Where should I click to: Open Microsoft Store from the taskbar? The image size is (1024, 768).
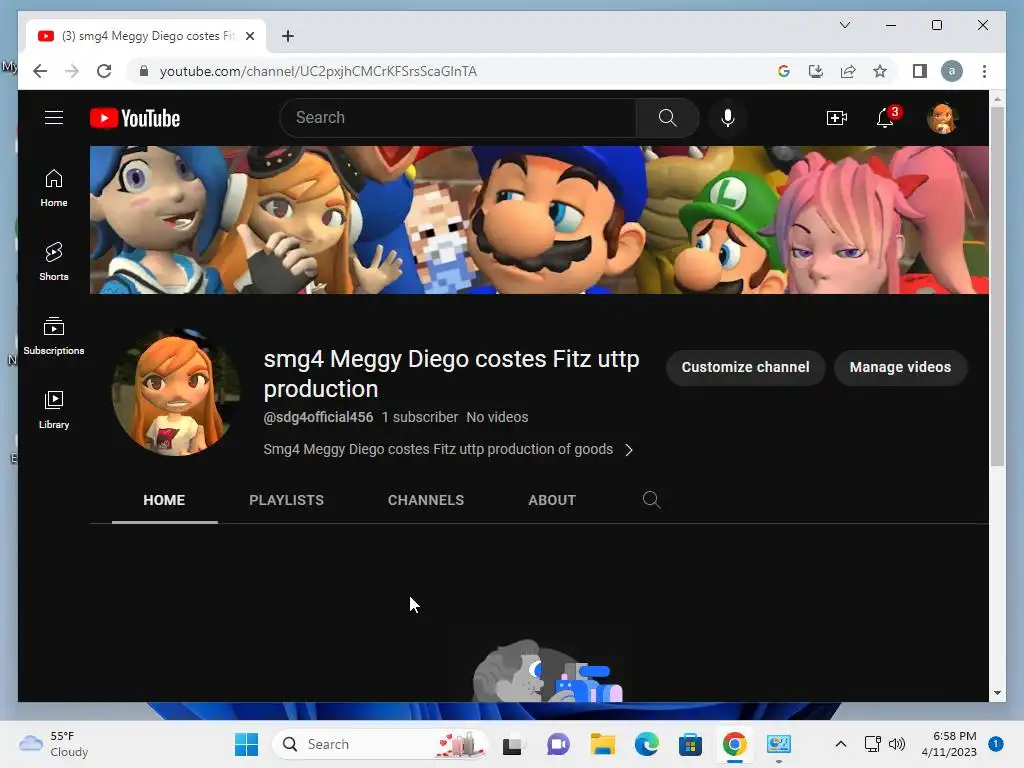(x=690, y=744)
